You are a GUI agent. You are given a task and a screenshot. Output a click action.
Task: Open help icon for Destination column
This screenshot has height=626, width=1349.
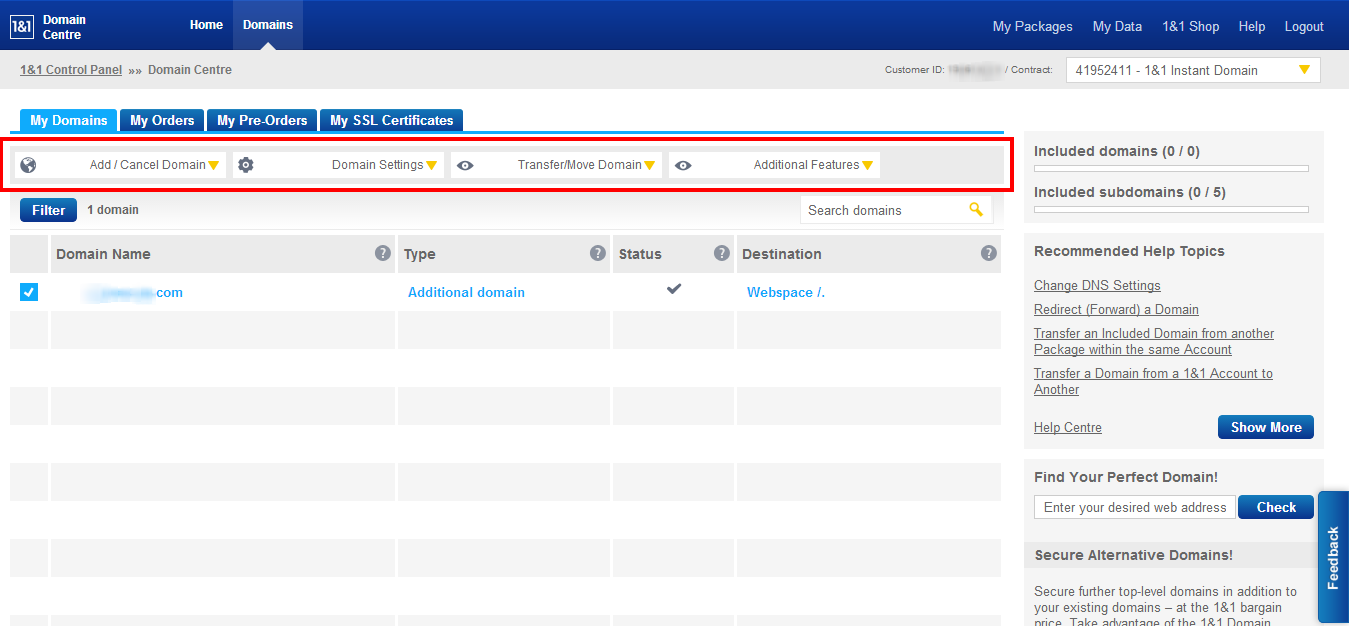[988, 254]
